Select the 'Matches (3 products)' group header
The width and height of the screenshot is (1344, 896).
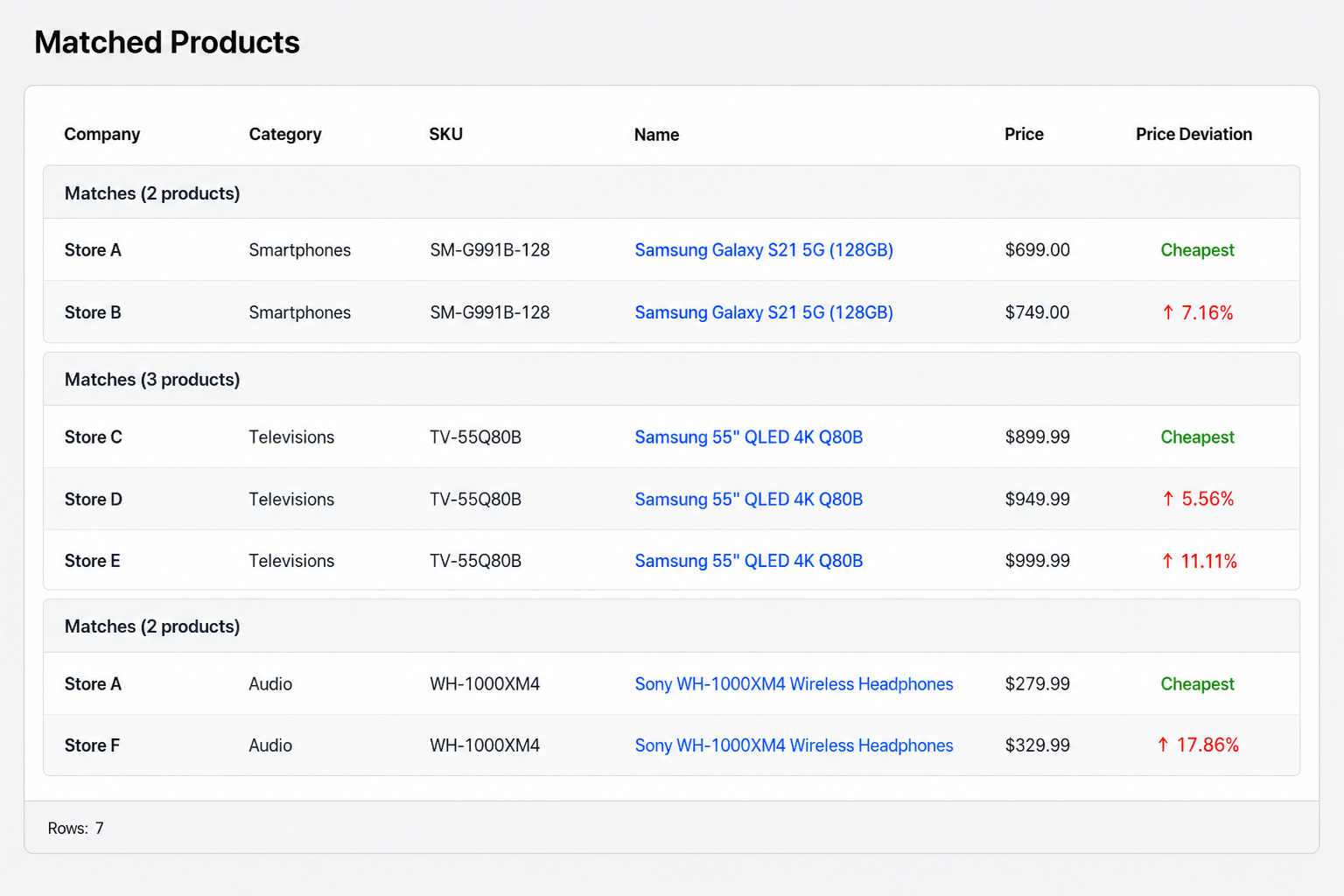[x=672, y=380]
